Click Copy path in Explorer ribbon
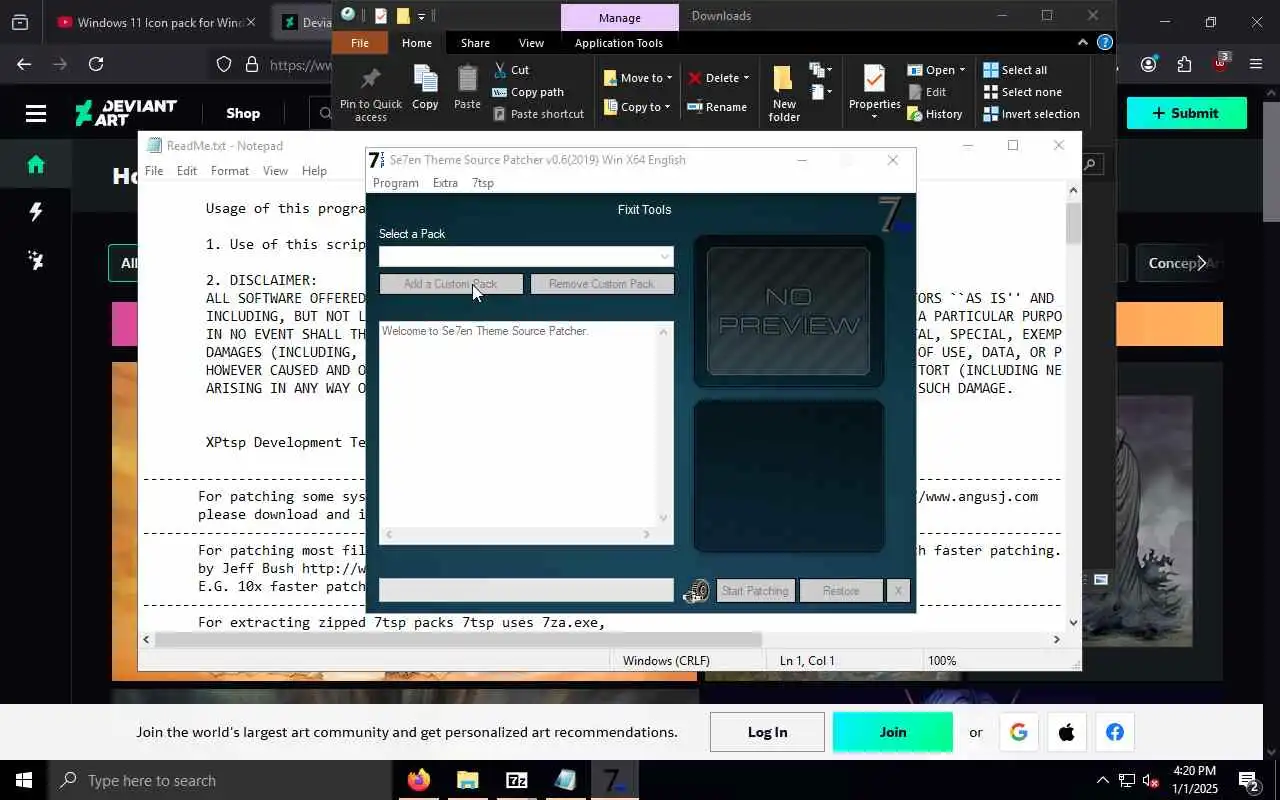The height and width of the screenshot is (800, 1280). 528,92
